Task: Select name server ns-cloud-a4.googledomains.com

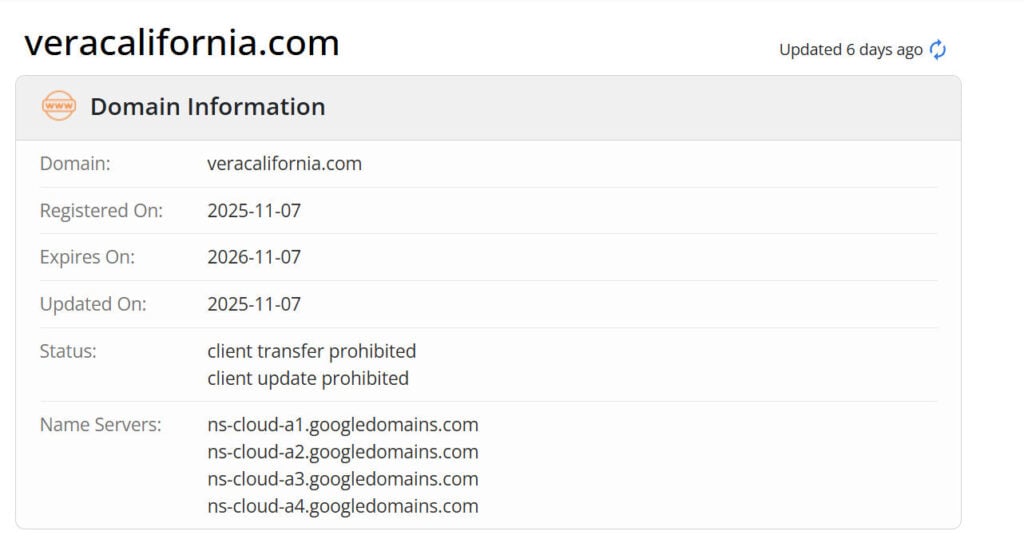Action: pos(343,506)
